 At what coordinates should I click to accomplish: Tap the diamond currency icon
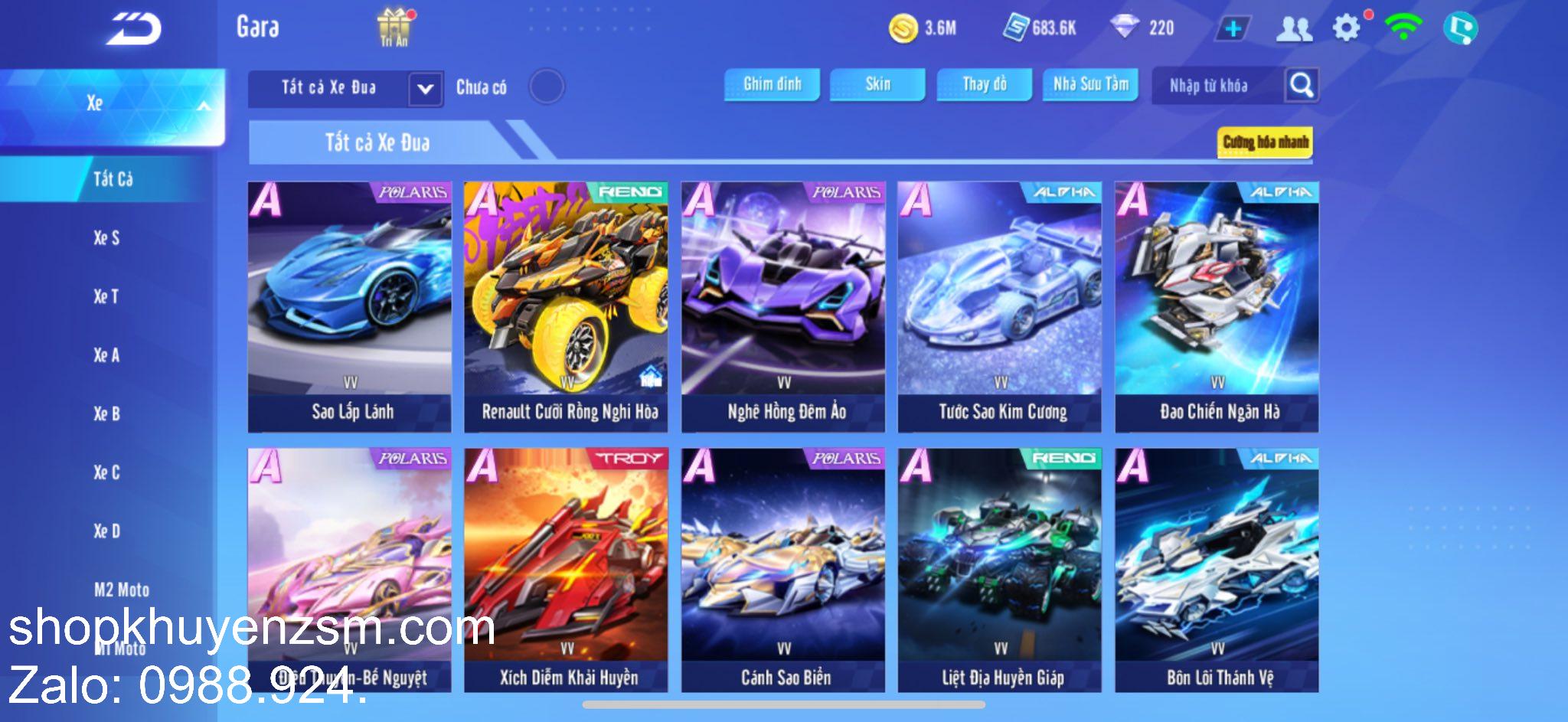pyautogui.click(x=1124, y=28)
